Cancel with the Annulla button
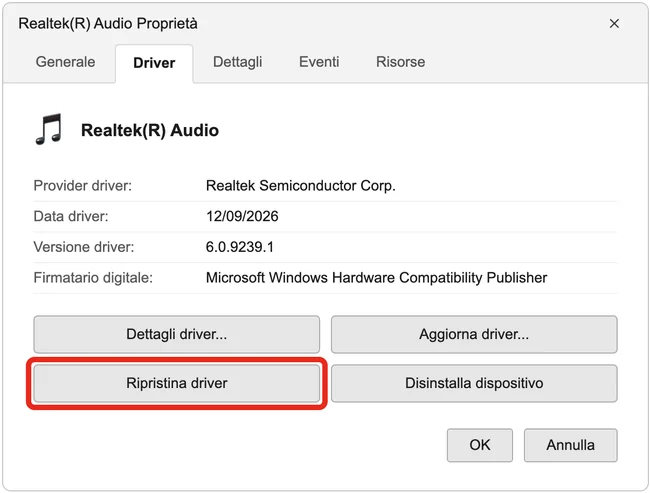 570,445
